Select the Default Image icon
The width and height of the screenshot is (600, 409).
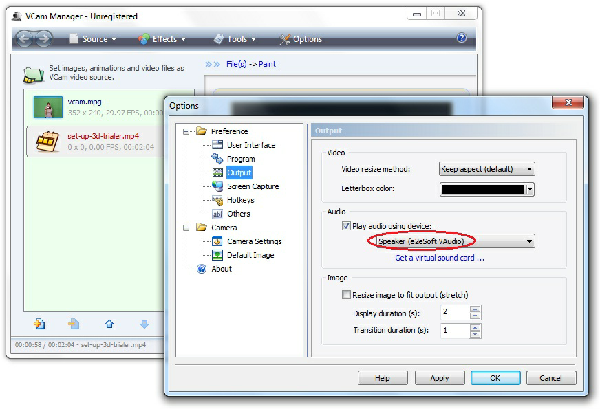pyautogui.click(x=218, y=255)
